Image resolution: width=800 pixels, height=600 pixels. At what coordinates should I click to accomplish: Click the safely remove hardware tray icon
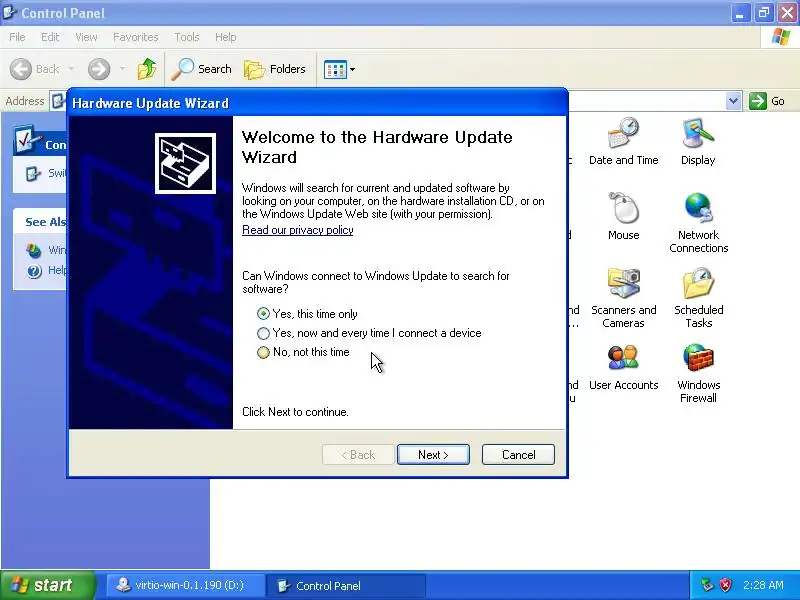[707, 585]
